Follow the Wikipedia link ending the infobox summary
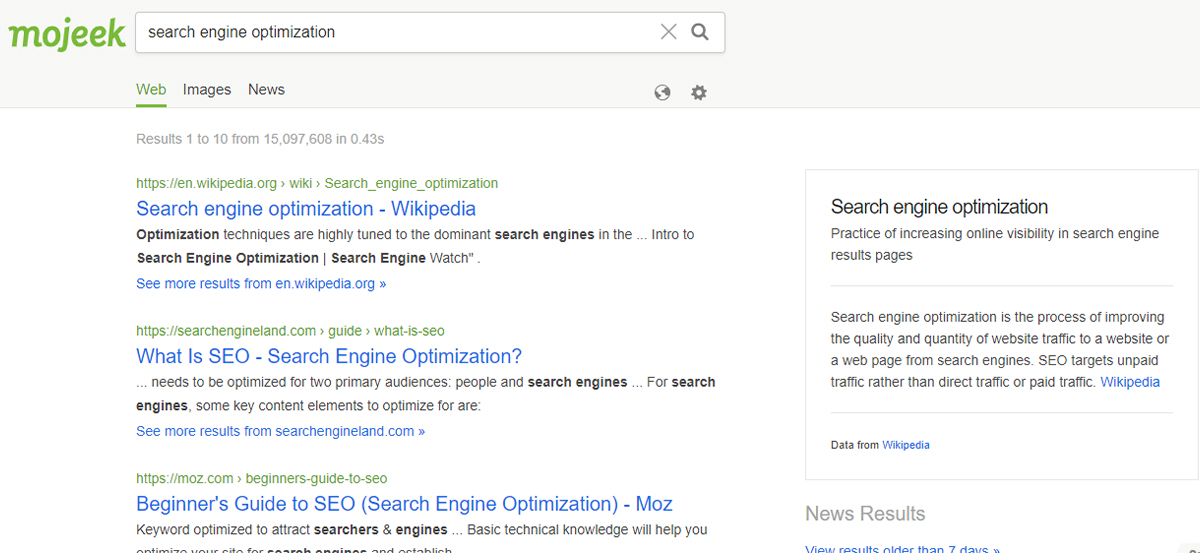Viewport: 1200px width, 553px height. point(1130,382)
